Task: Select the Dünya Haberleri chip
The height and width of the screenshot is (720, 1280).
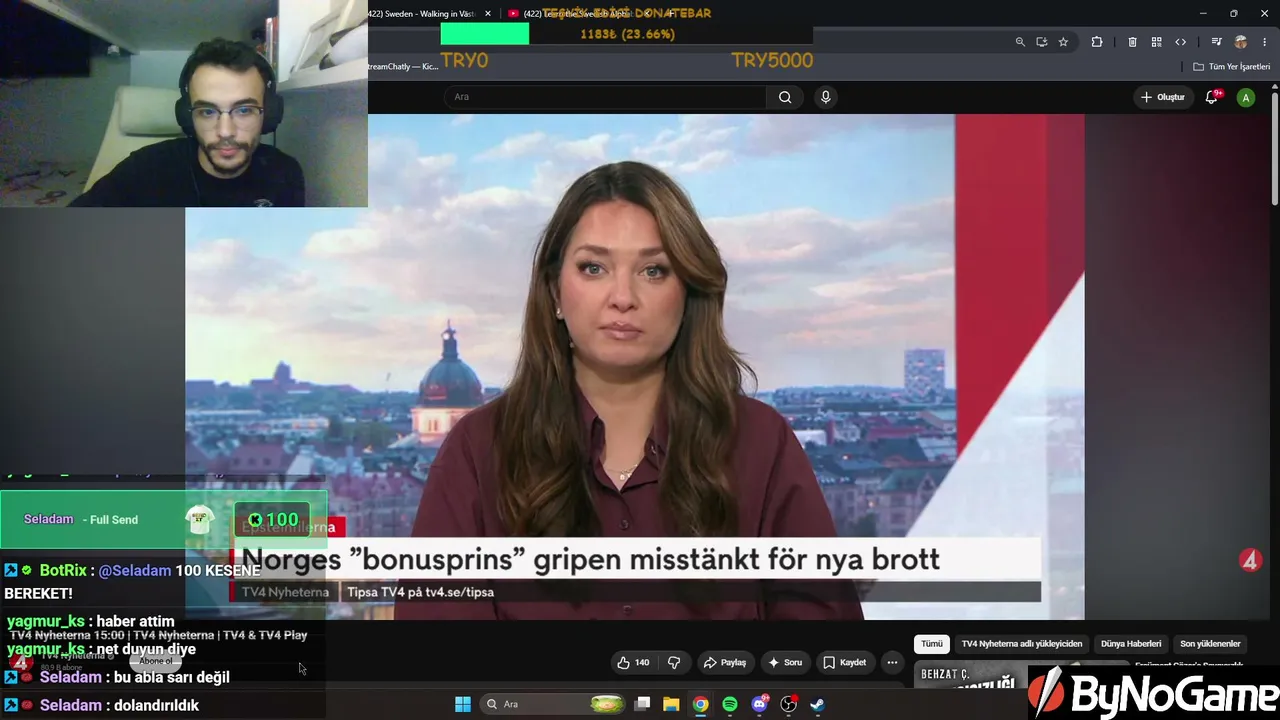Action: pyautogui.click(x=1131, y=644)
